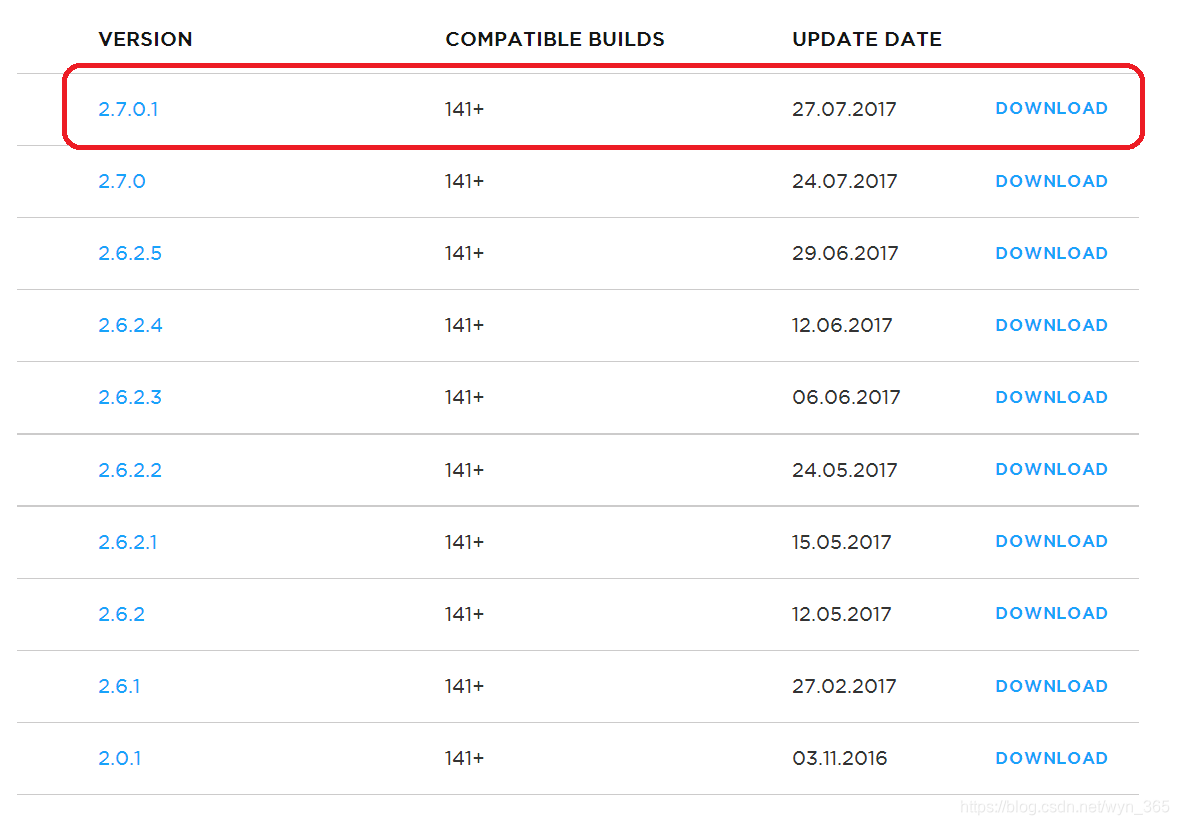Select the date 24.07.2017

tap(844, 181)
